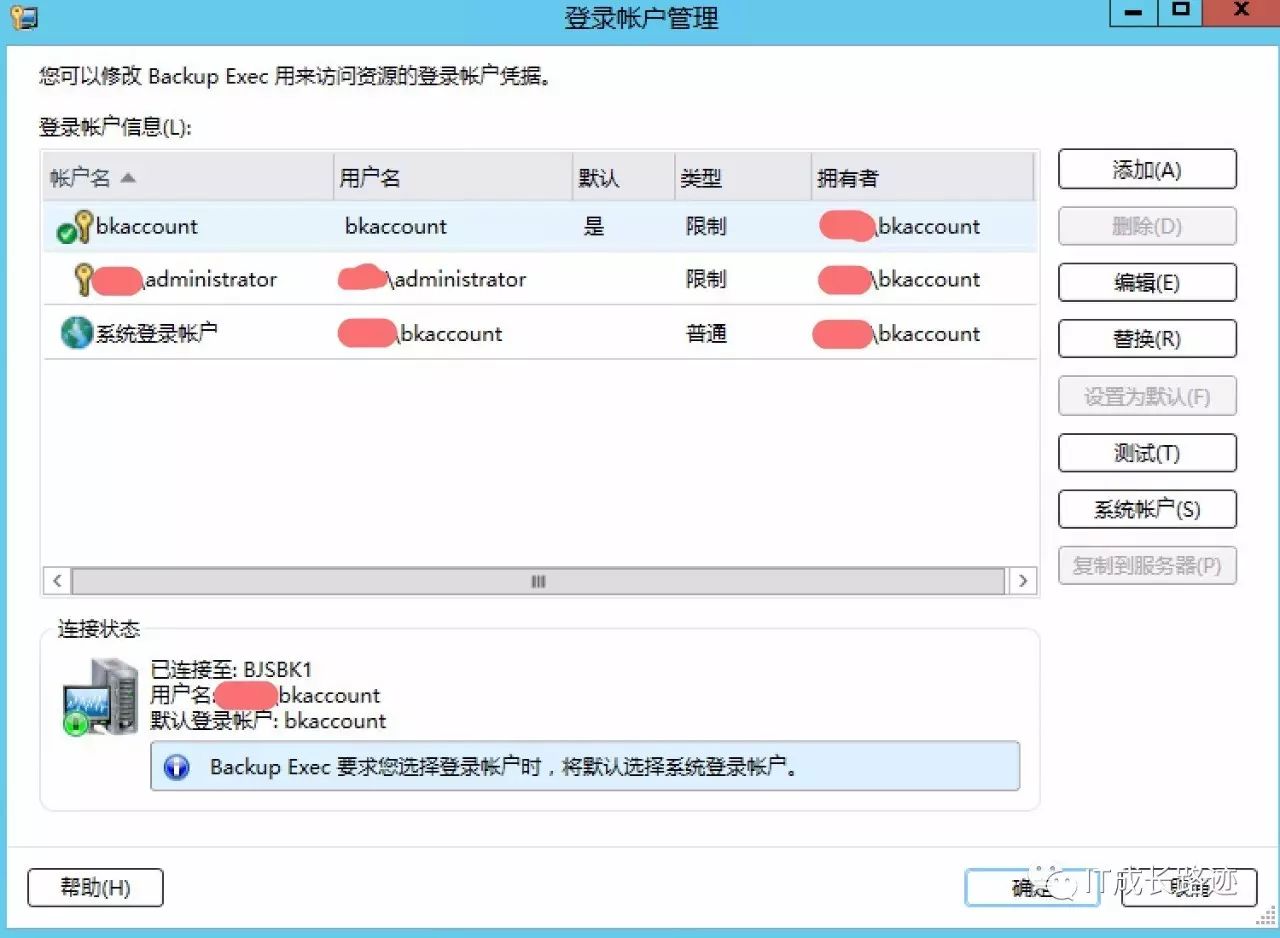Image resolution: width=1280 pixels, height=938 pixels.
Task: Minimize the 登录帐户管理 window
Action: [1134, 12]
